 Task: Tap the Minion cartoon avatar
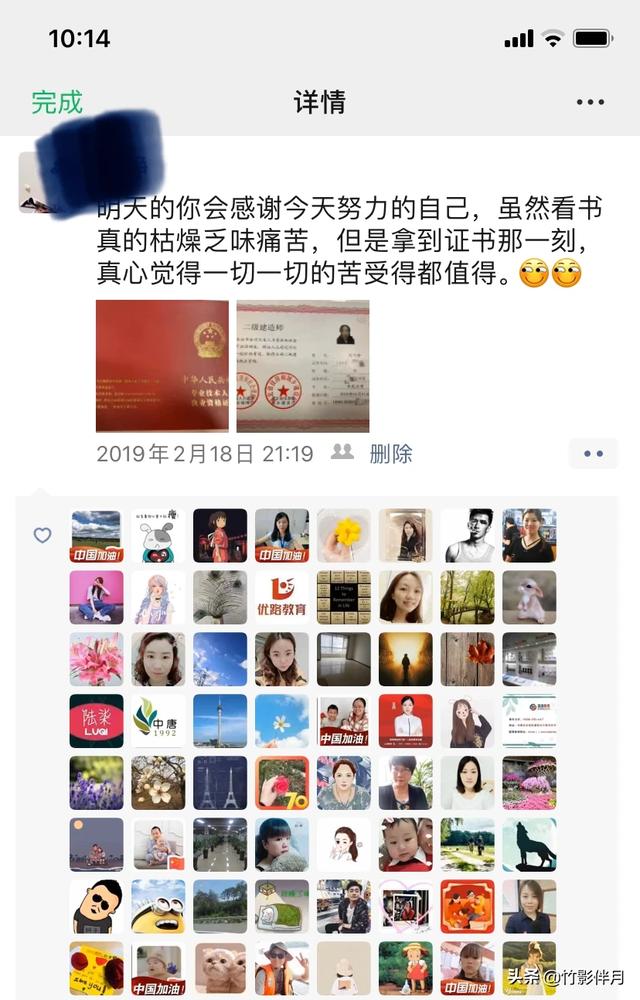tap(158, 906)
